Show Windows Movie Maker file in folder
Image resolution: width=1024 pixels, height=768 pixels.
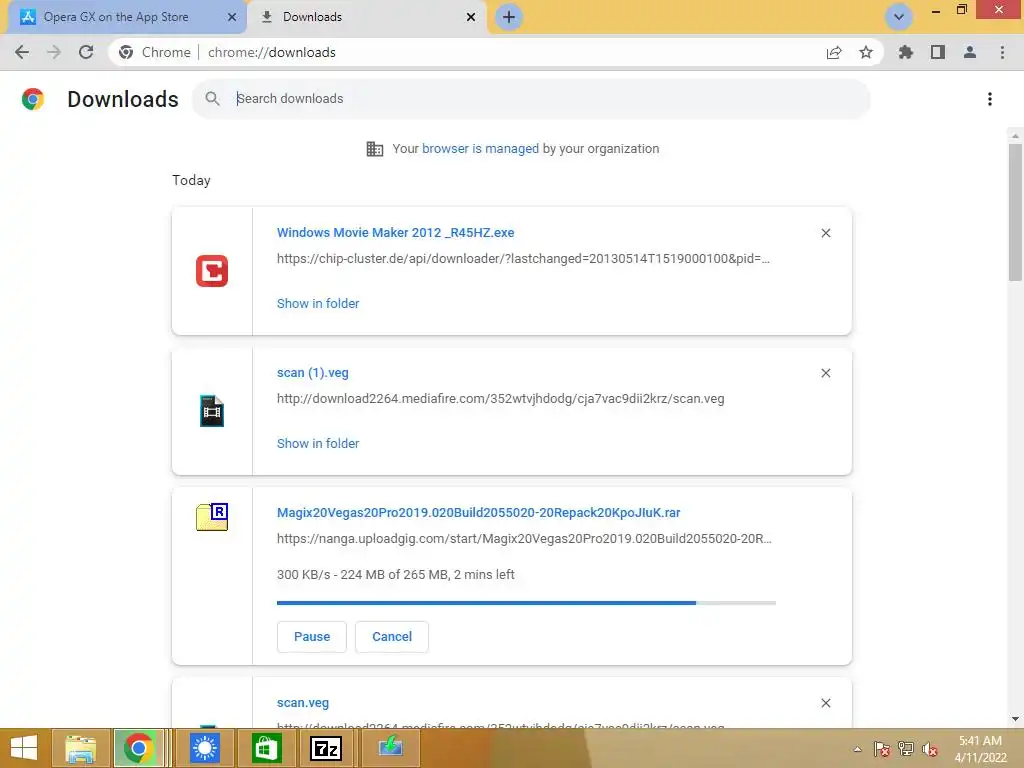tap(318, 304)
